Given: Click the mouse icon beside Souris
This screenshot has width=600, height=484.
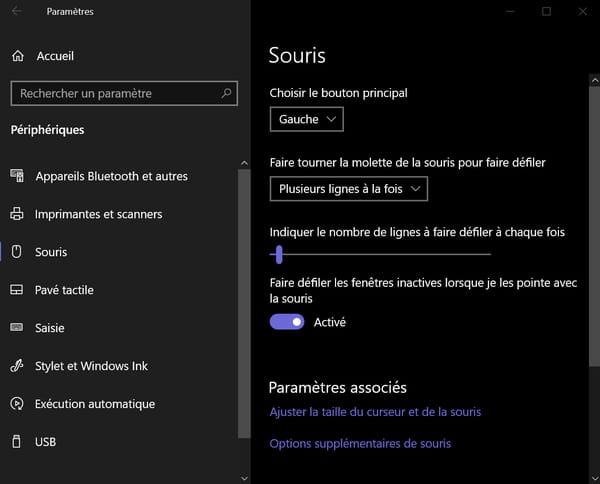Looking at the screenshot, I should click(16, 252).
